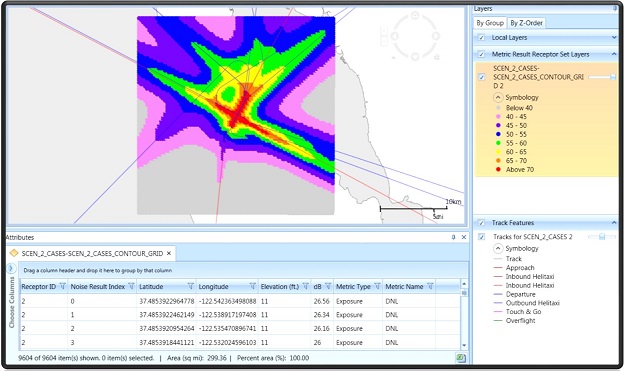Viewport: 625px width, 371px height.
Task: Open the dB column filter
Action: coord(328,286)
